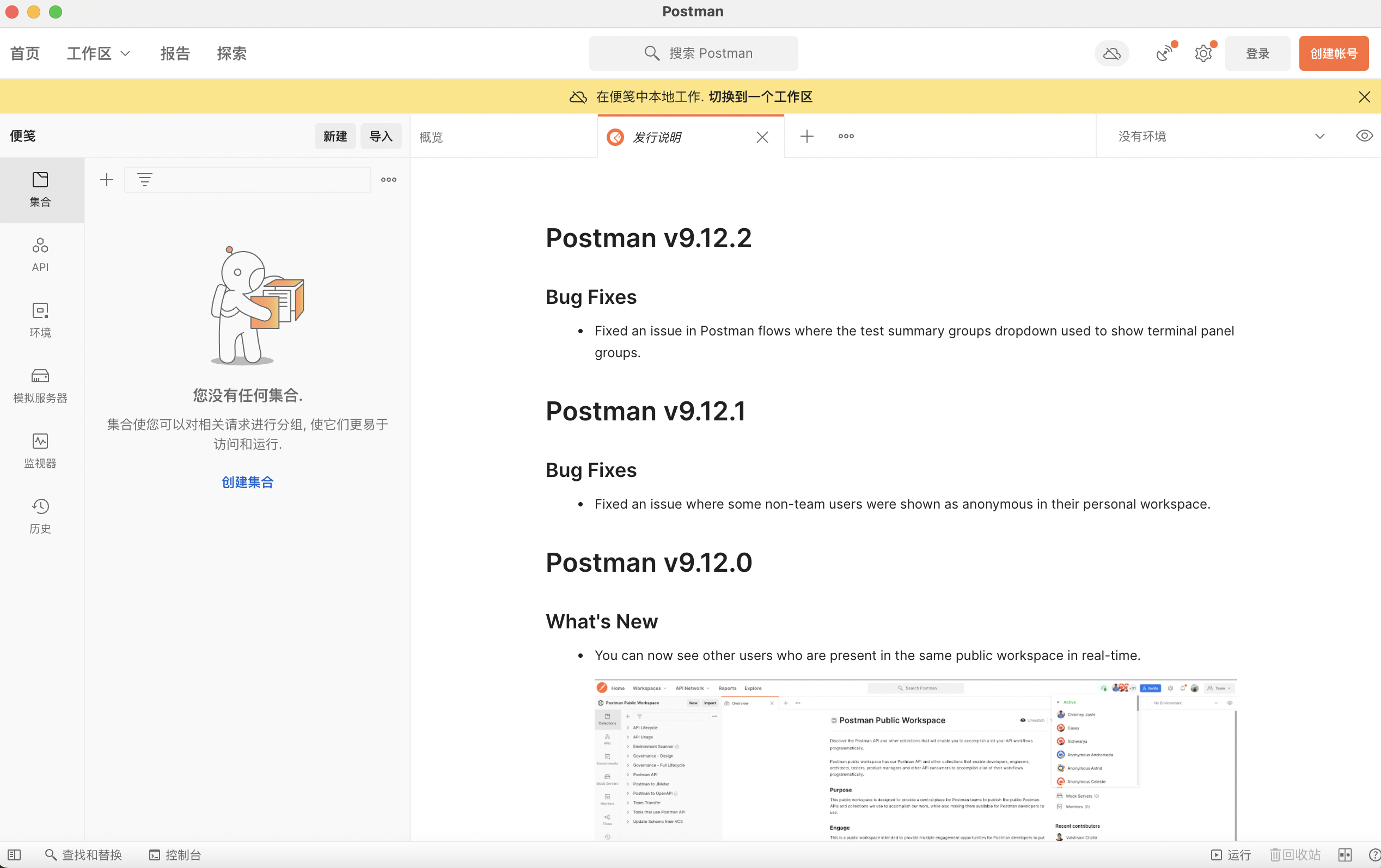The image size is (1381, 868).
Task: Click 切换到一个工作区 link in banner
Action: tap(760, 97)
